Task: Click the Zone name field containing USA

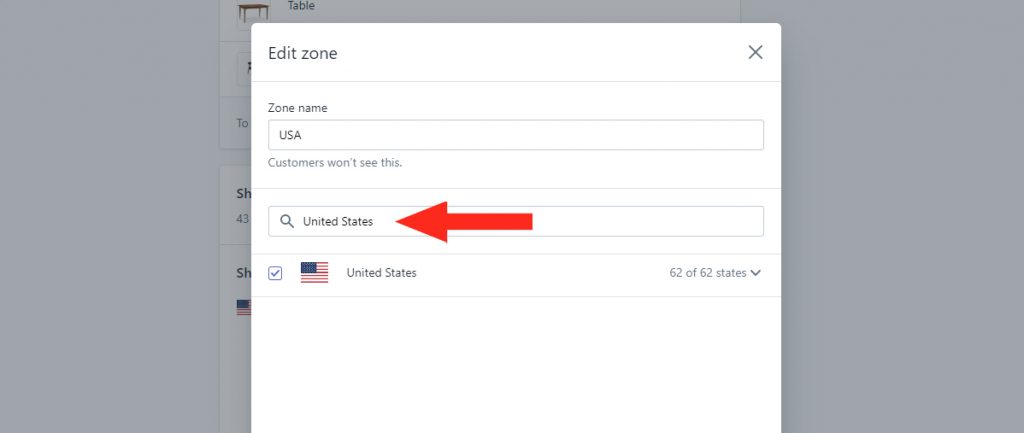Action: click(x=515, y=135)
